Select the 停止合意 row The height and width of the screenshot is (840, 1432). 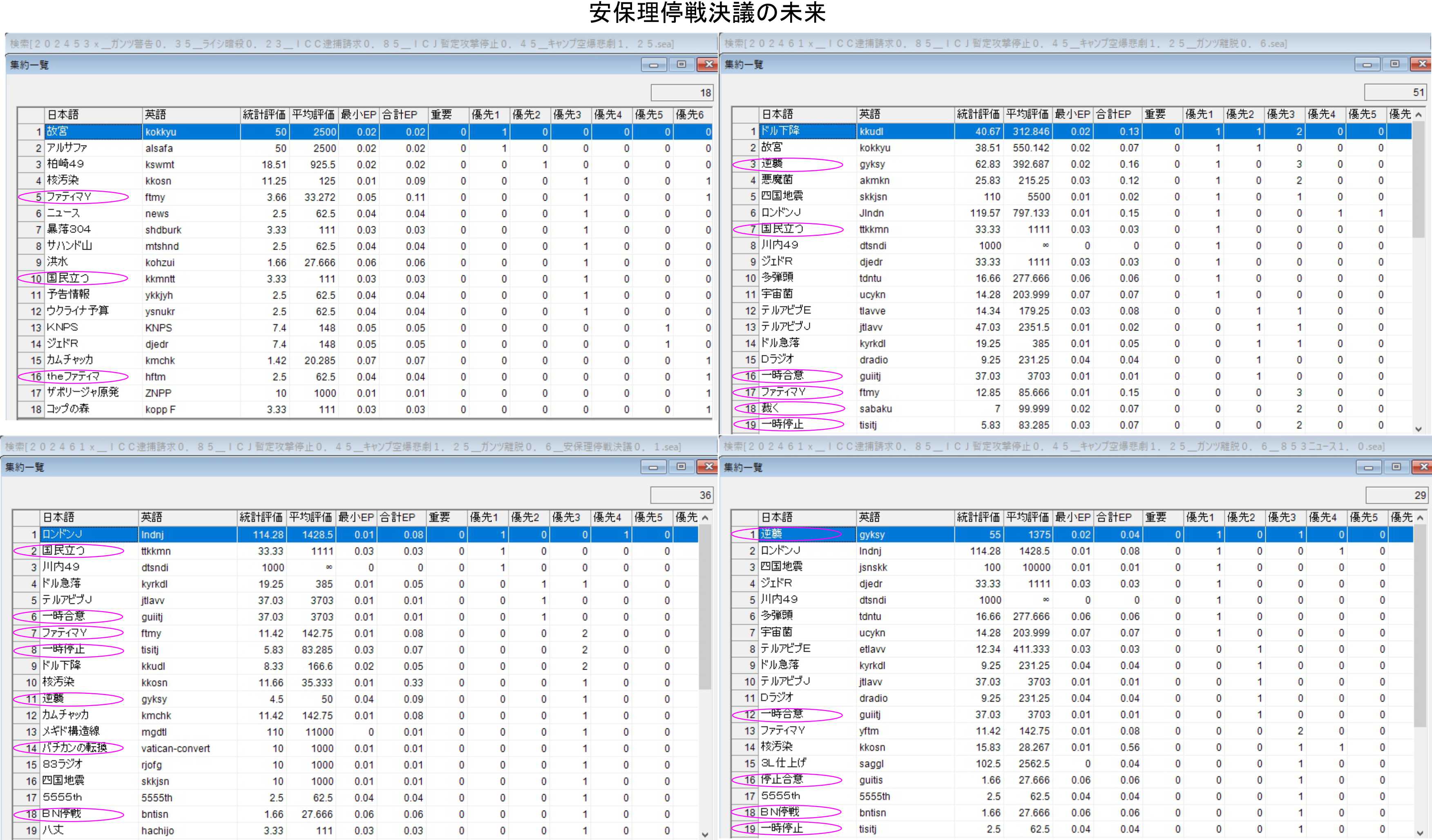(781, 780)
